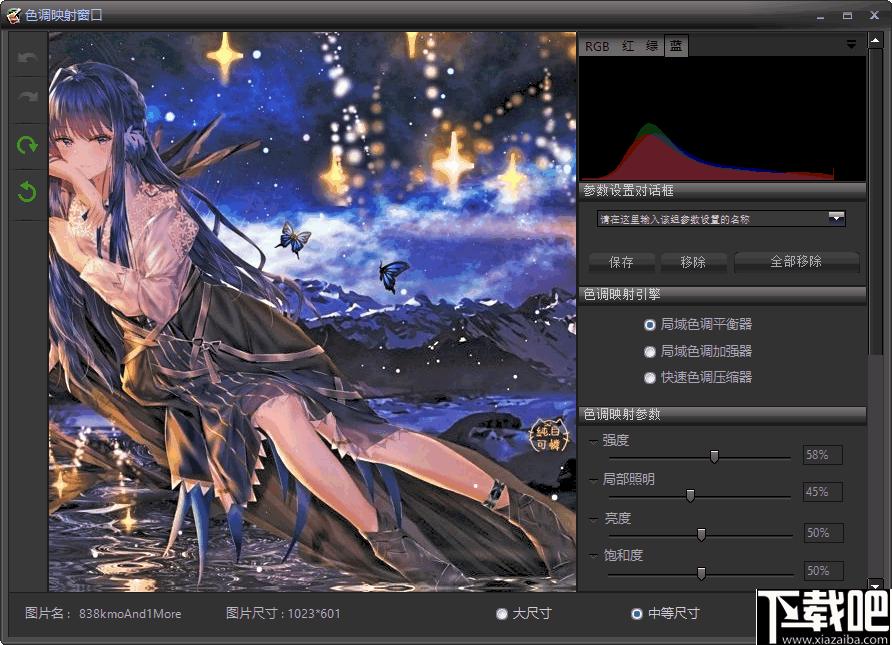
Task: Collapse the 局部照明 parameter row
Action: pos(593,479)
